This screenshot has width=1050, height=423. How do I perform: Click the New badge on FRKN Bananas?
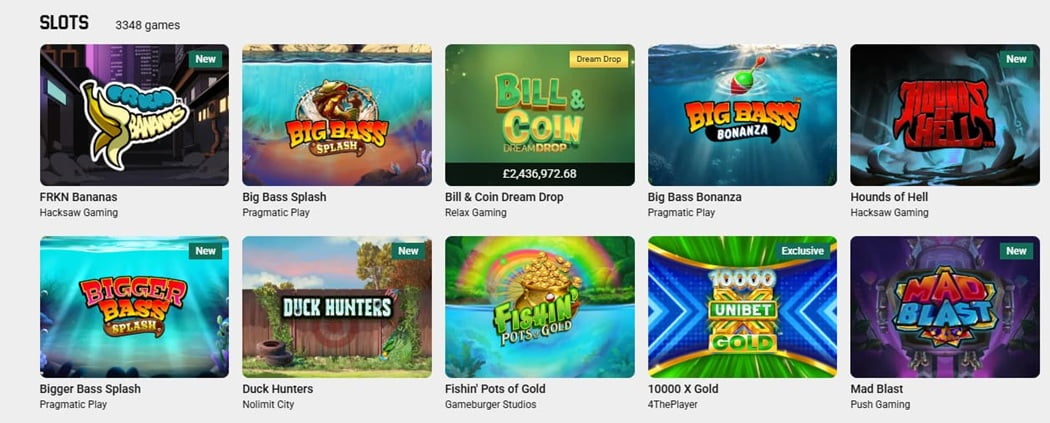pyautogui.click(x=206, y=59)
